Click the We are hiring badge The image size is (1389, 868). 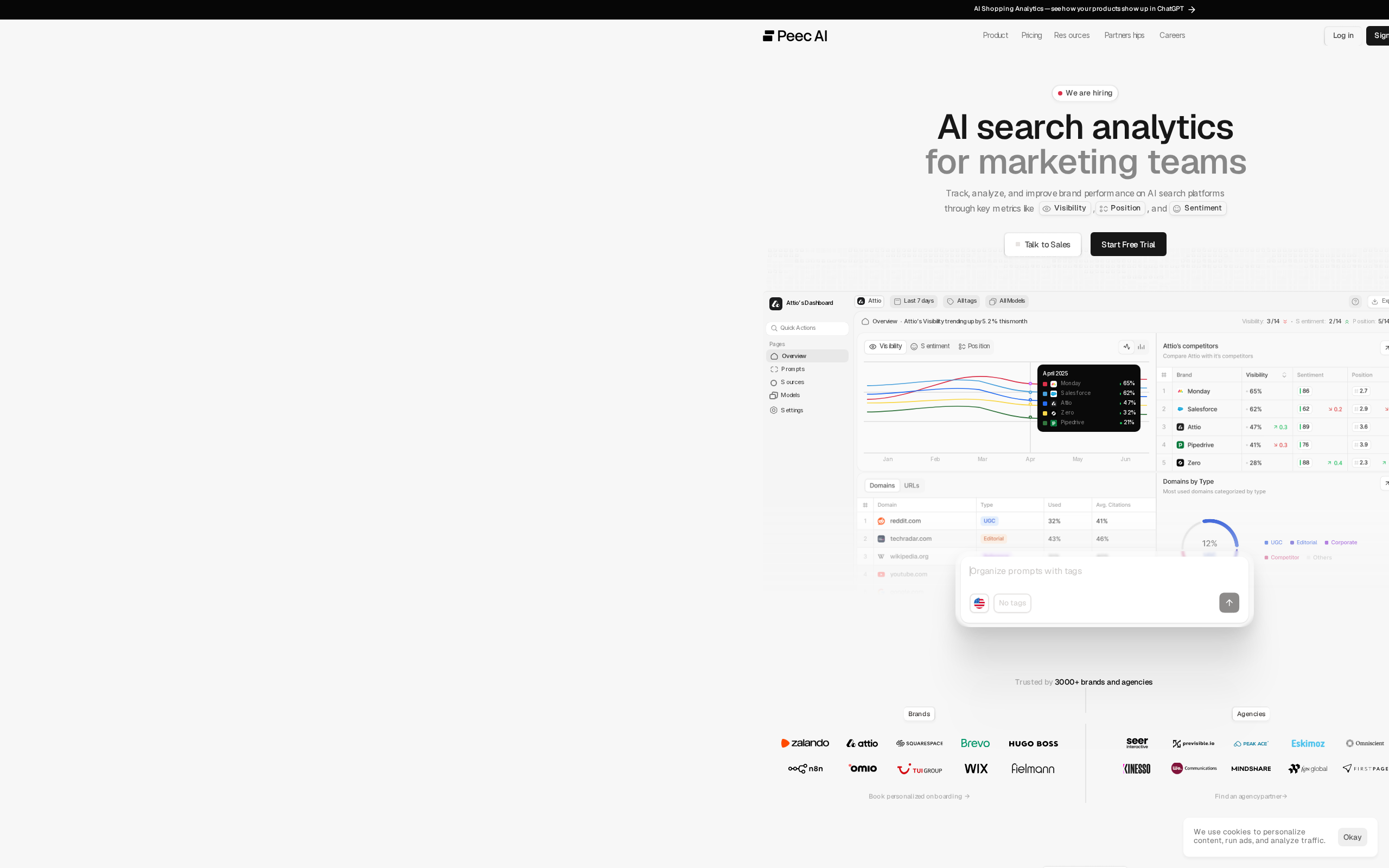tap(1085, 93)
